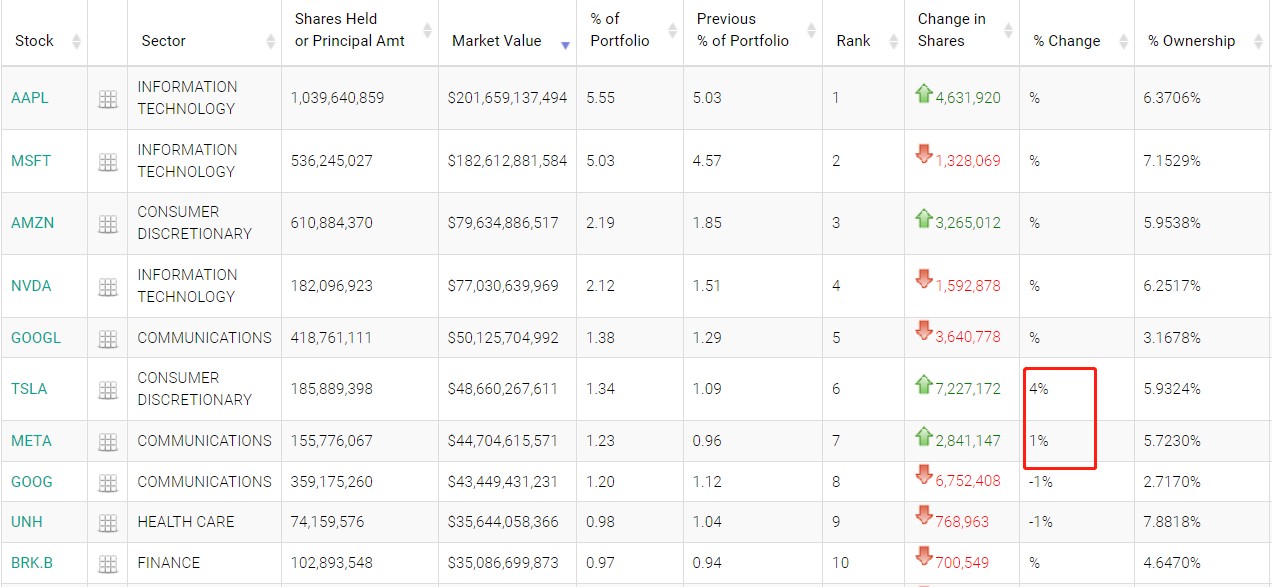Sort by Change in Shares column
1272x587 pixels.
coord(951,30)
